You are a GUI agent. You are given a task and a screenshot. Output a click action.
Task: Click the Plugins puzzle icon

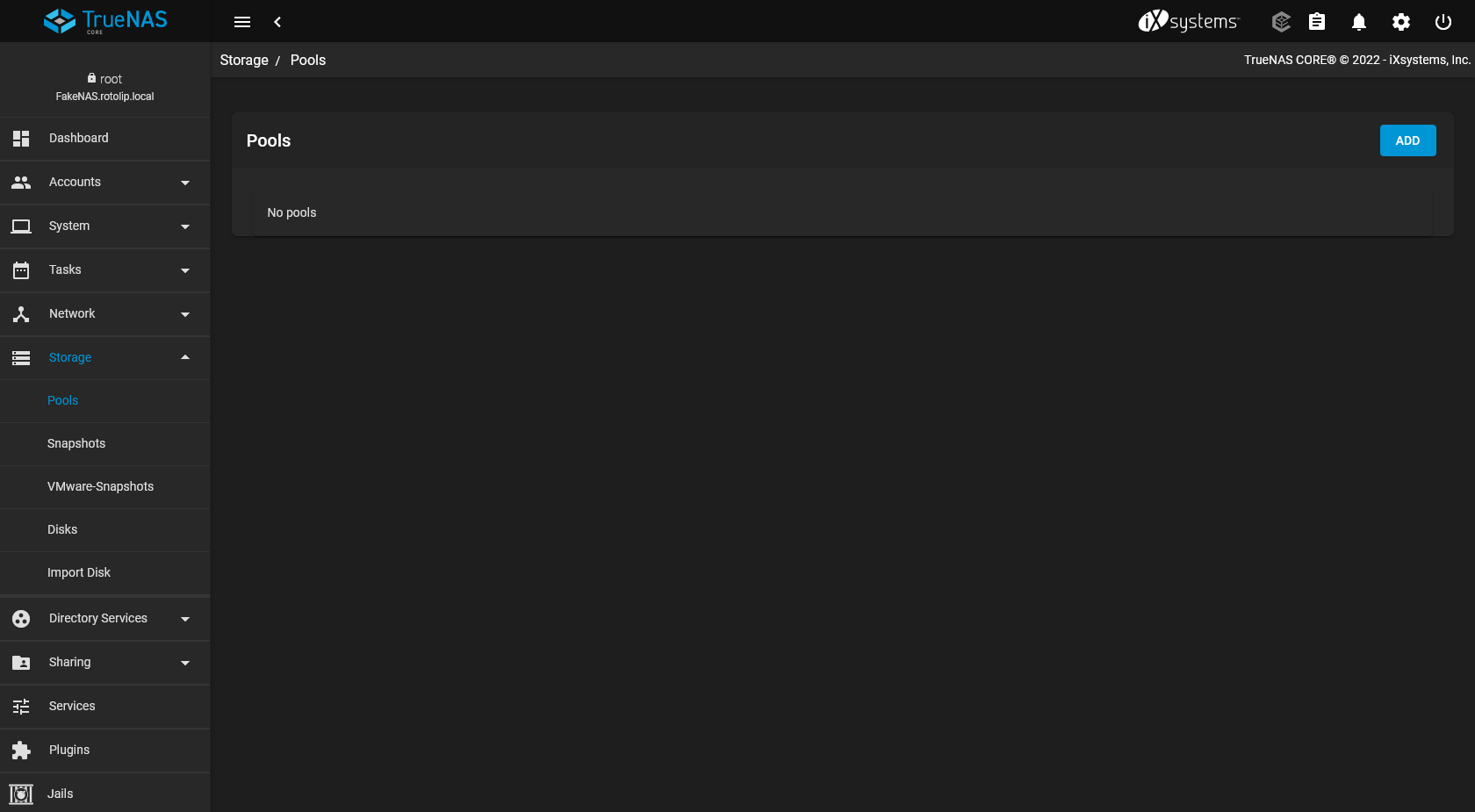pyautogui.click(x=21, y=751)
